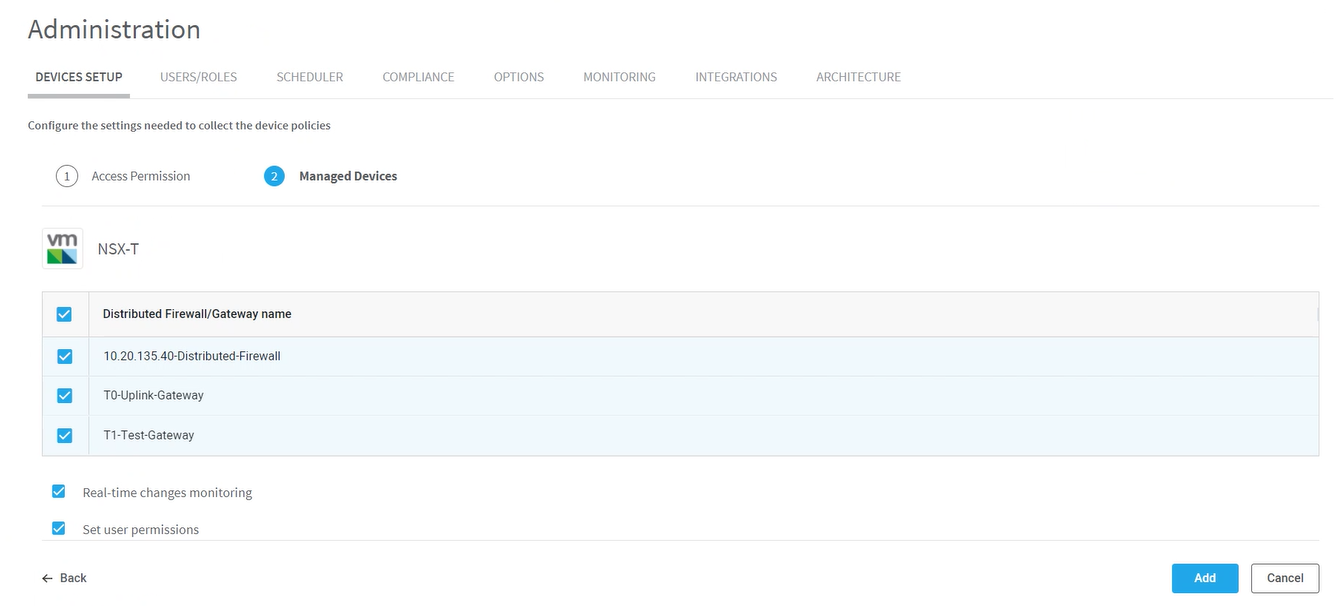Toggle the Set user permissions checkbox

pyautogui.click(x=59, y=529)
